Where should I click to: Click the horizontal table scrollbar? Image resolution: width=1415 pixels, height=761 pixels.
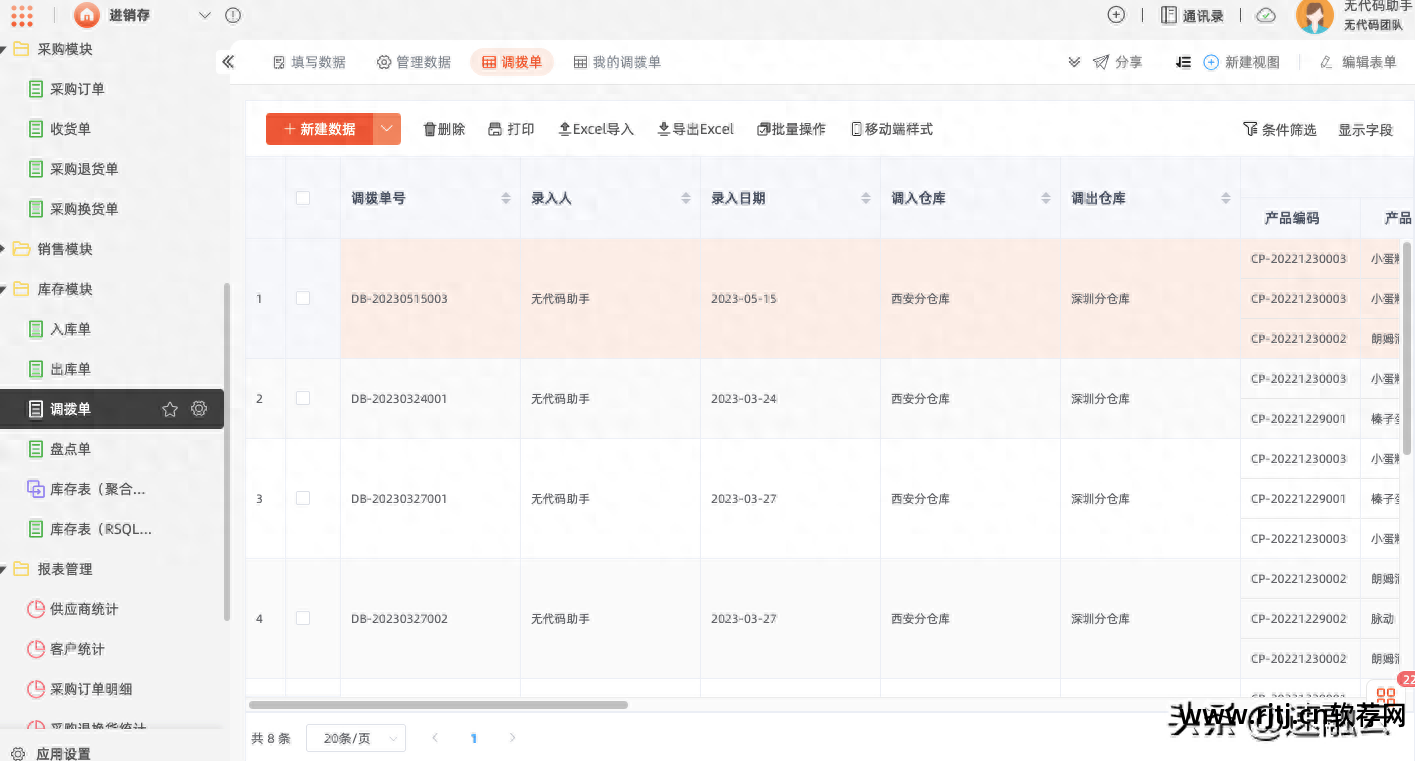click(x=438, y=705)
